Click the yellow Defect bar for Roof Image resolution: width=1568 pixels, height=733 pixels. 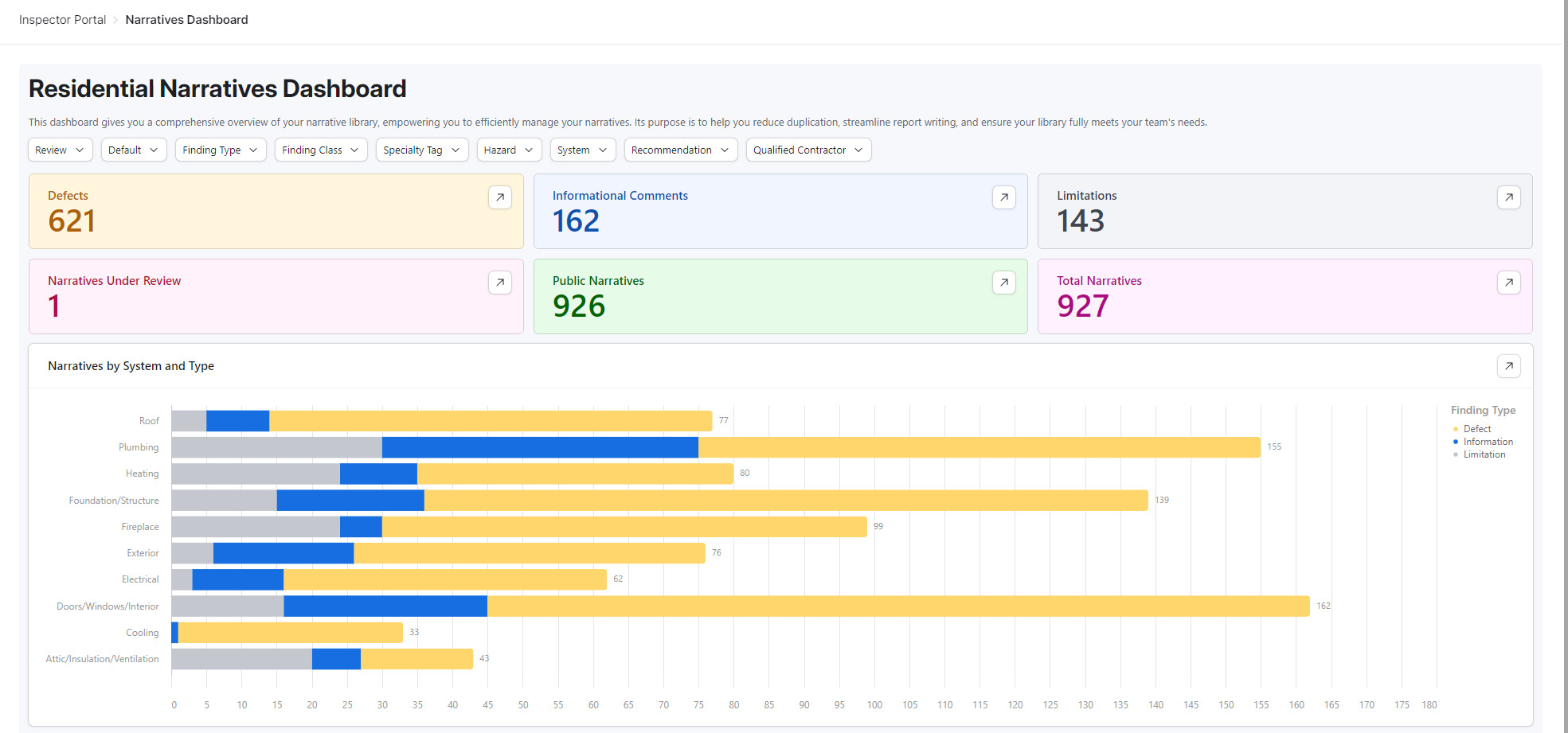click(x=491, y=421)
